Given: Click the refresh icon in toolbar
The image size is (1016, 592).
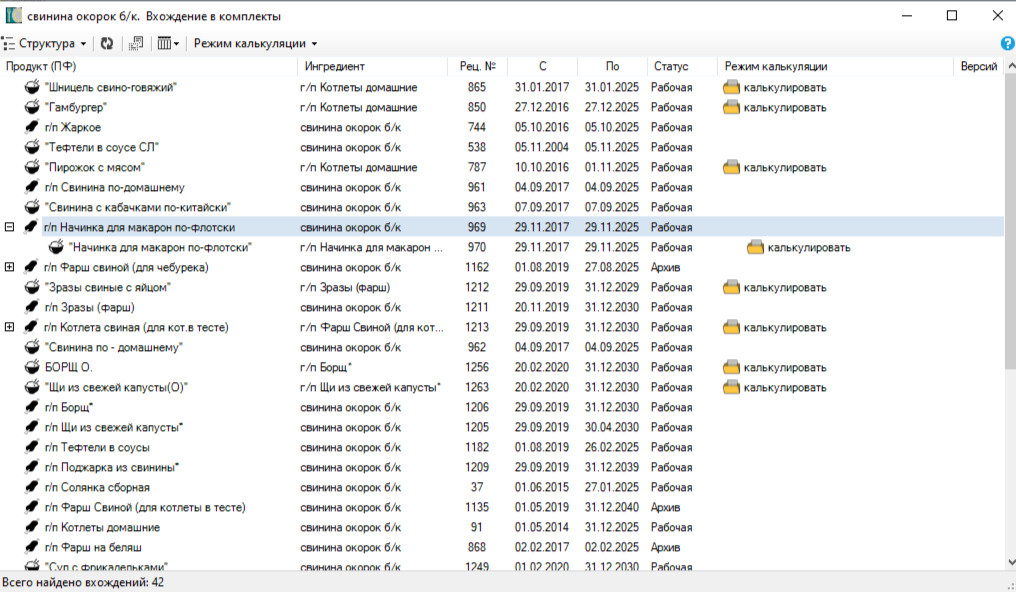Looking at the screenshot, I should [x=107, y=43].
